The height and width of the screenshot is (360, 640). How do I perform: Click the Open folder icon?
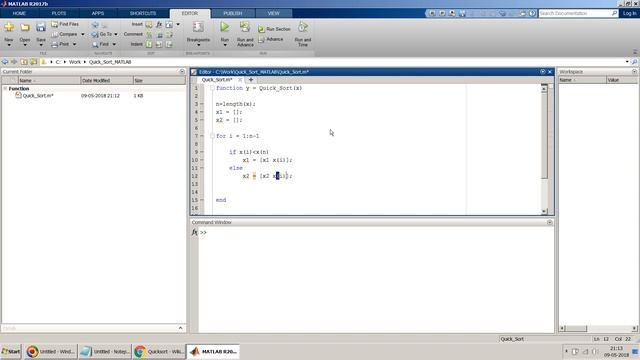(25, 28)
